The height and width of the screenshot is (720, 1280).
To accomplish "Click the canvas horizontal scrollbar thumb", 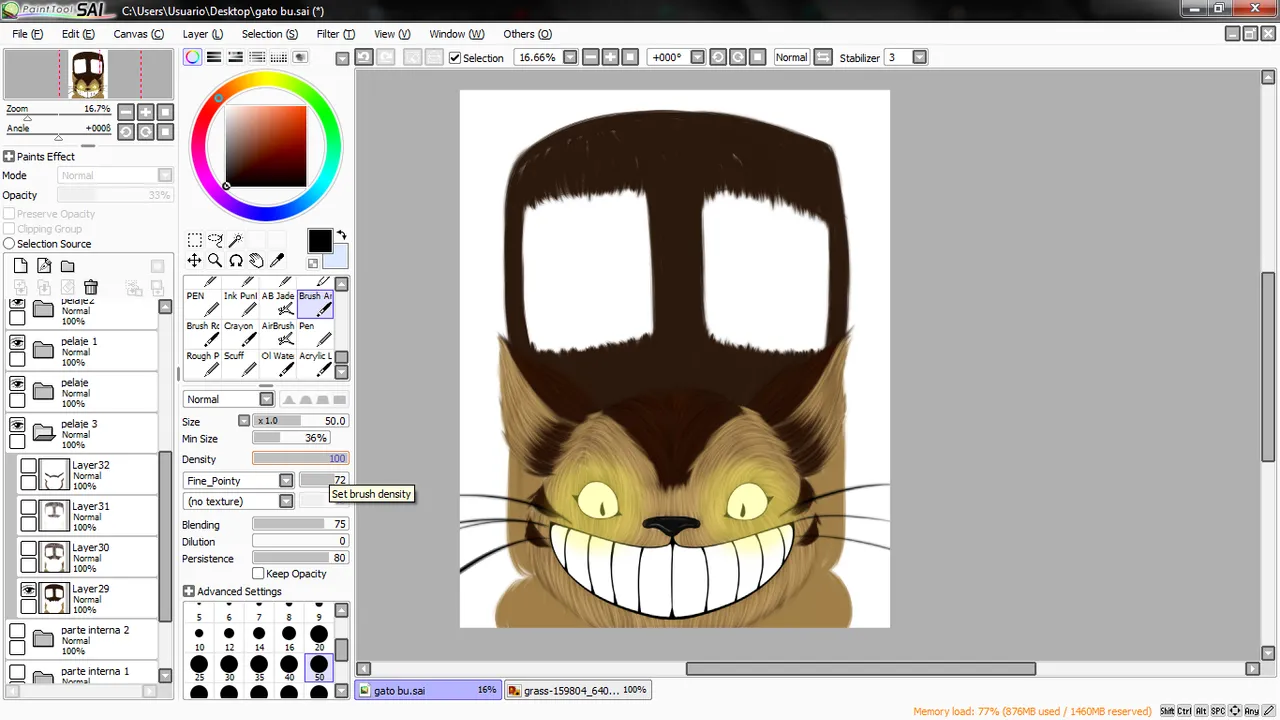I will (860, 668).
